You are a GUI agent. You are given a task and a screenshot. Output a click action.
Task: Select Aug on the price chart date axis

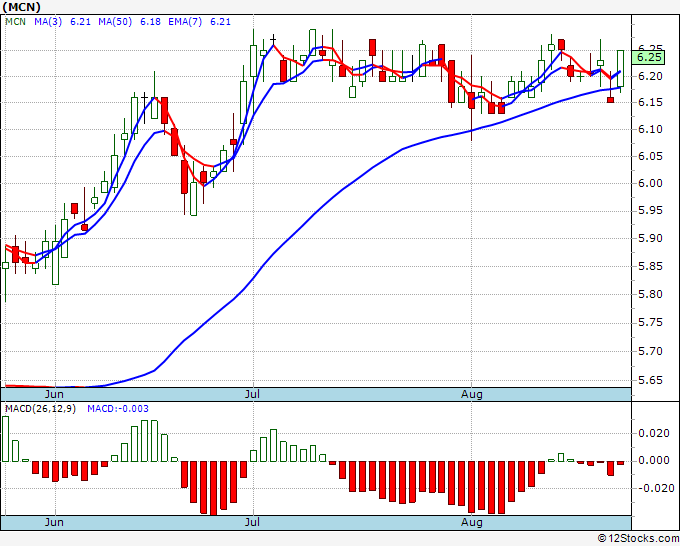click(x=471, y=394)
